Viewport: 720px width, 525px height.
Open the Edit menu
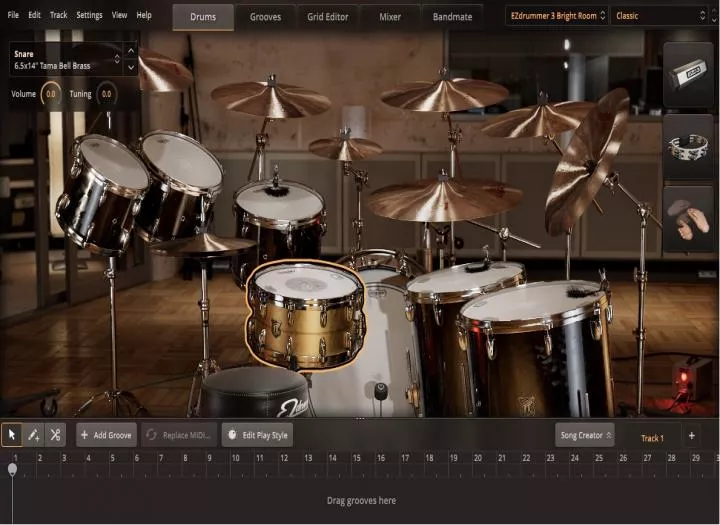pyautogui.click(x=34, y=15)
